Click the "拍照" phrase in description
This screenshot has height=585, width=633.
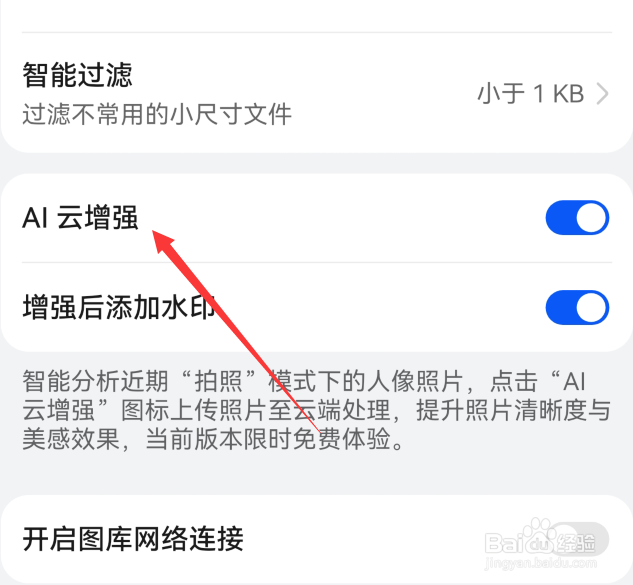(x=218, y=381)
